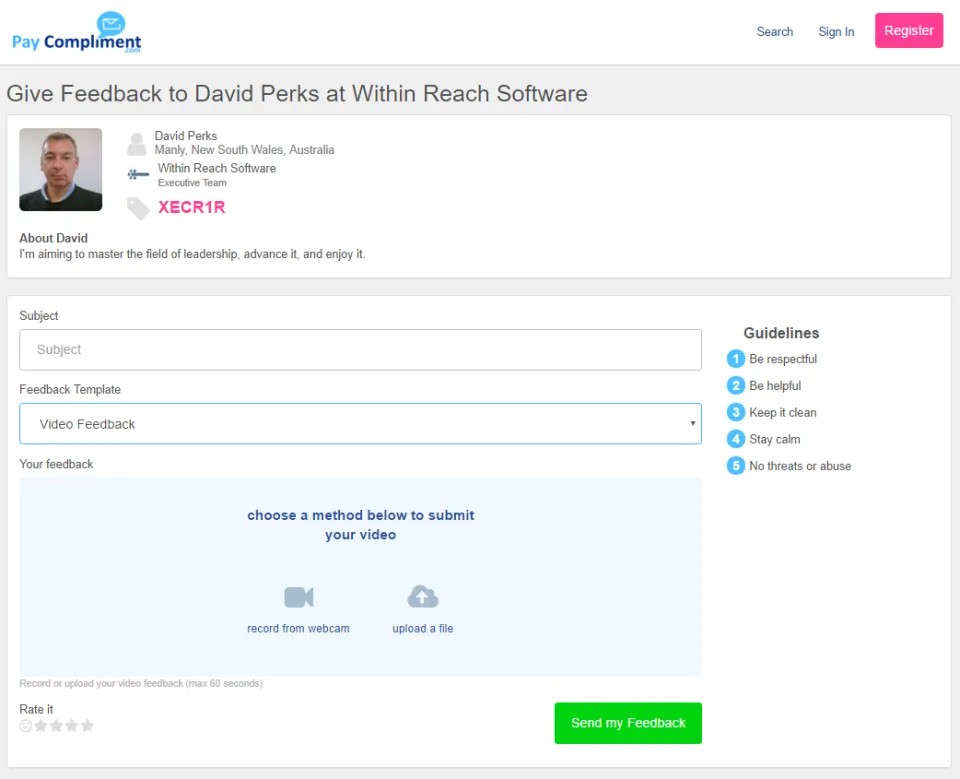Screen dimensions: 960x779
Task: Click the webcam camera icon
Action: (299, 597)
